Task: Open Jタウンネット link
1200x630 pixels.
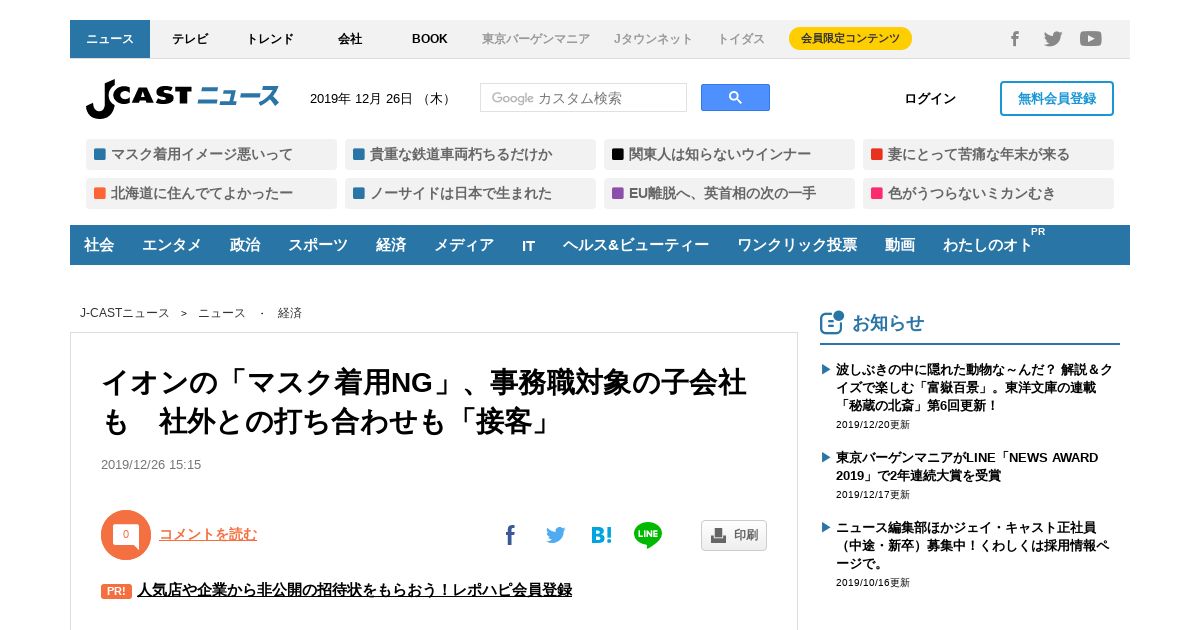Action: [x=653, y=39]
